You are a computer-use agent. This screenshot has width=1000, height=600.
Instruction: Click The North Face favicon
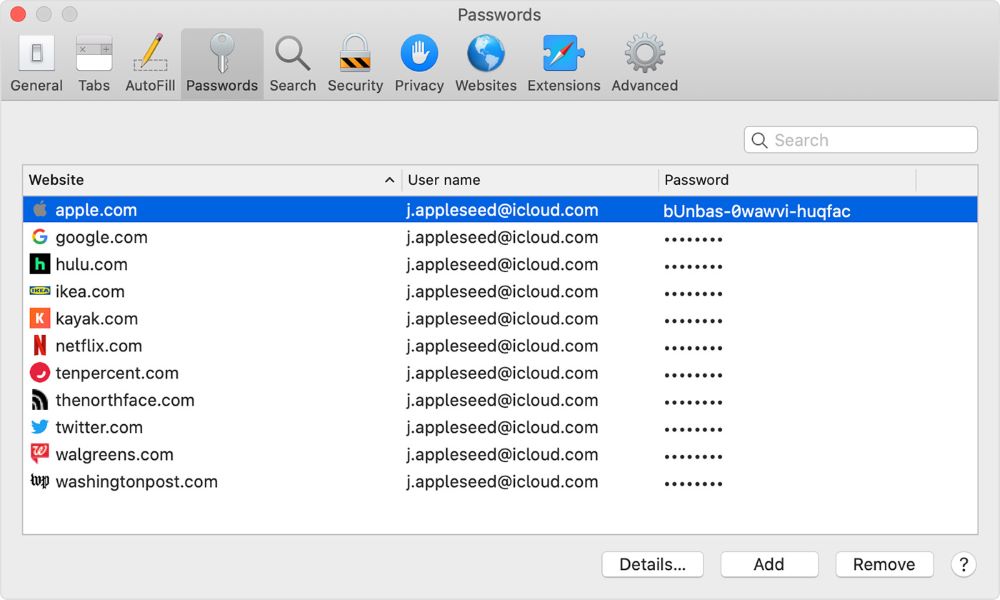40,400
